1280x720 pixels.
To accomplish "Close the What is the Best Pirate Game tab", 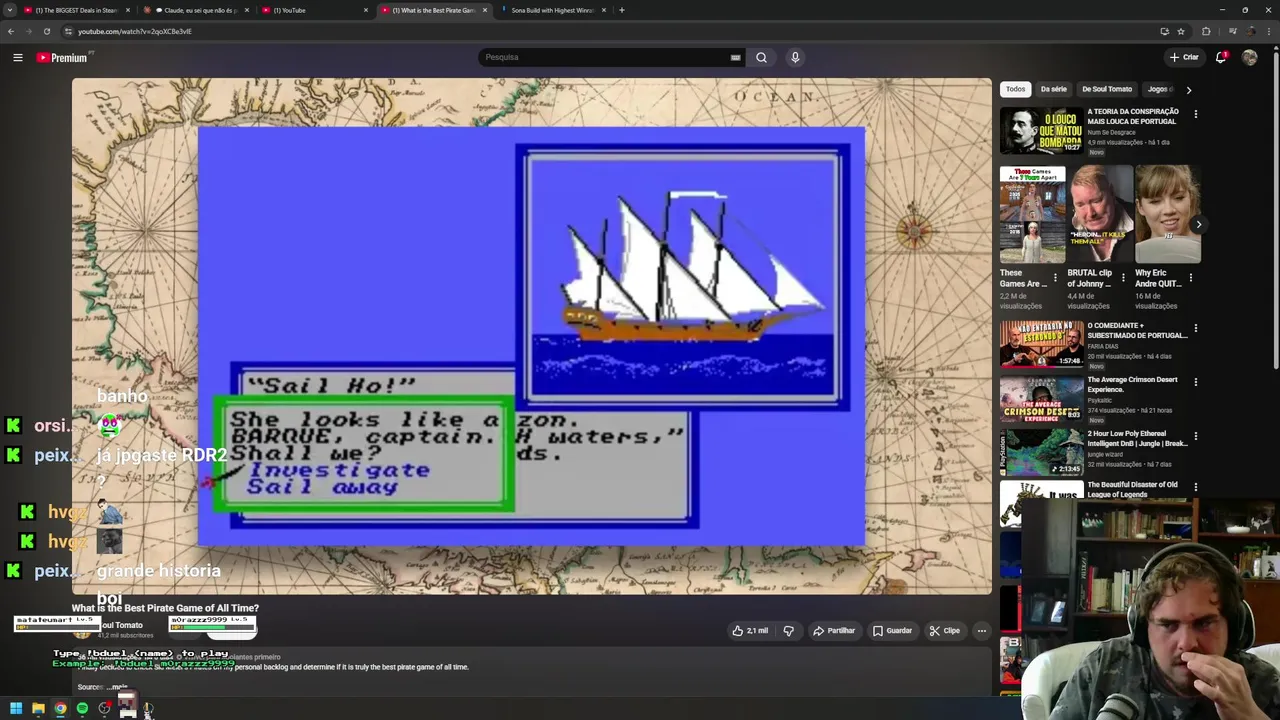I will coord(485,10).
